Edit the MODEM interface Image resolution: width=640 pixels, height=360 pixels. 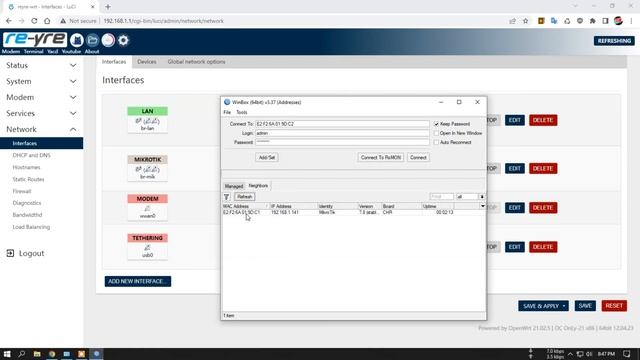515,207
